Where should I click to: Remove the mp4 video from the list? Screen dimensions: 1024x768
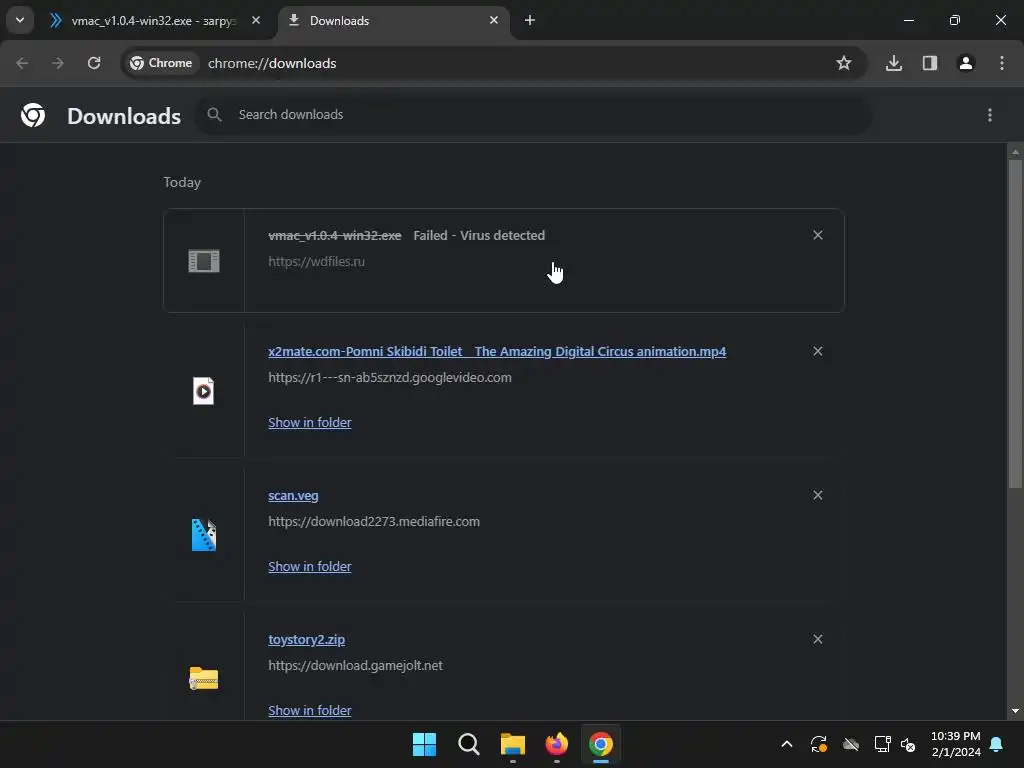click(x=818, y=351)
